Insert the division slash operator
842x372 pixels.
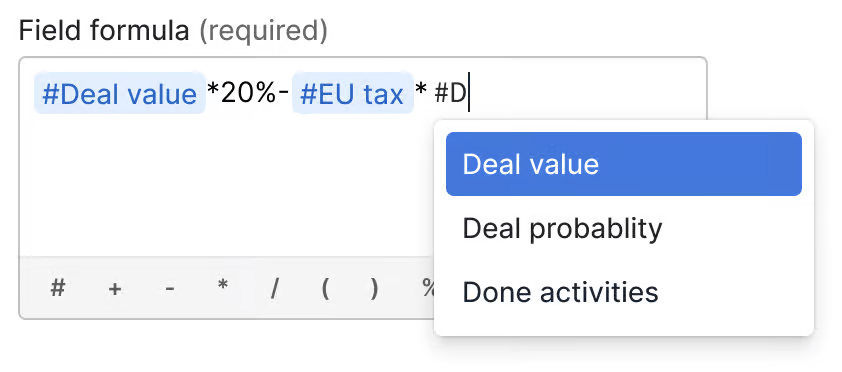(x=274, y=289)
